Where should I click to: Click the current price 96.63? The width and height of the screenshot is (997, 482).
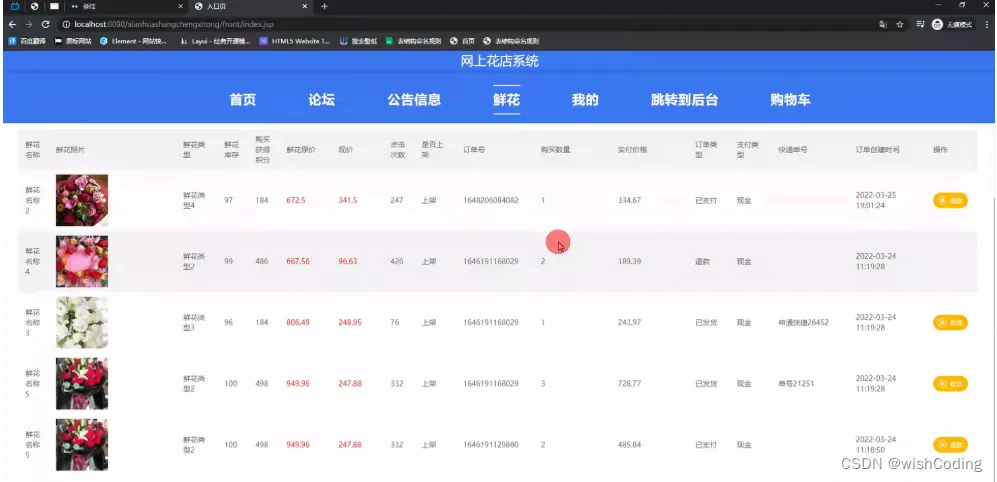[x=348, y=261]
